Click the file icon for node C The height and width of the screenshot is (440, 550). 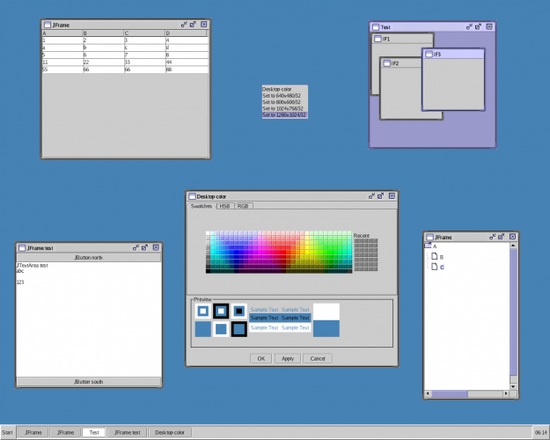[x=434, y=267]
